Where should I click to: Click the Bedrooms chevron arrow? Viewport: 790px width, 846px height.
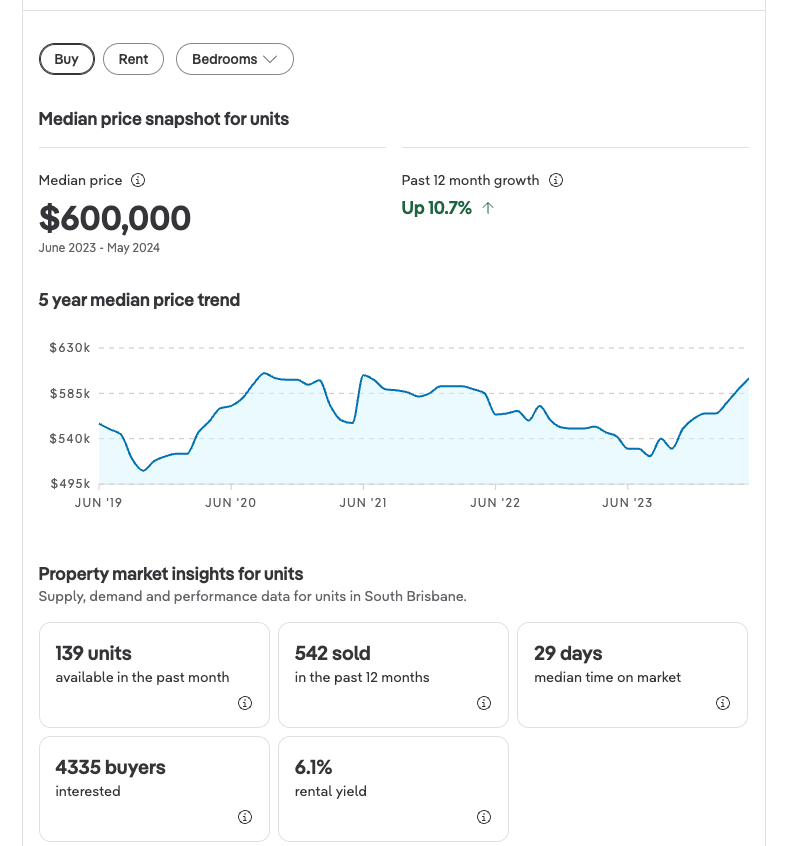(x=270, y=60)
